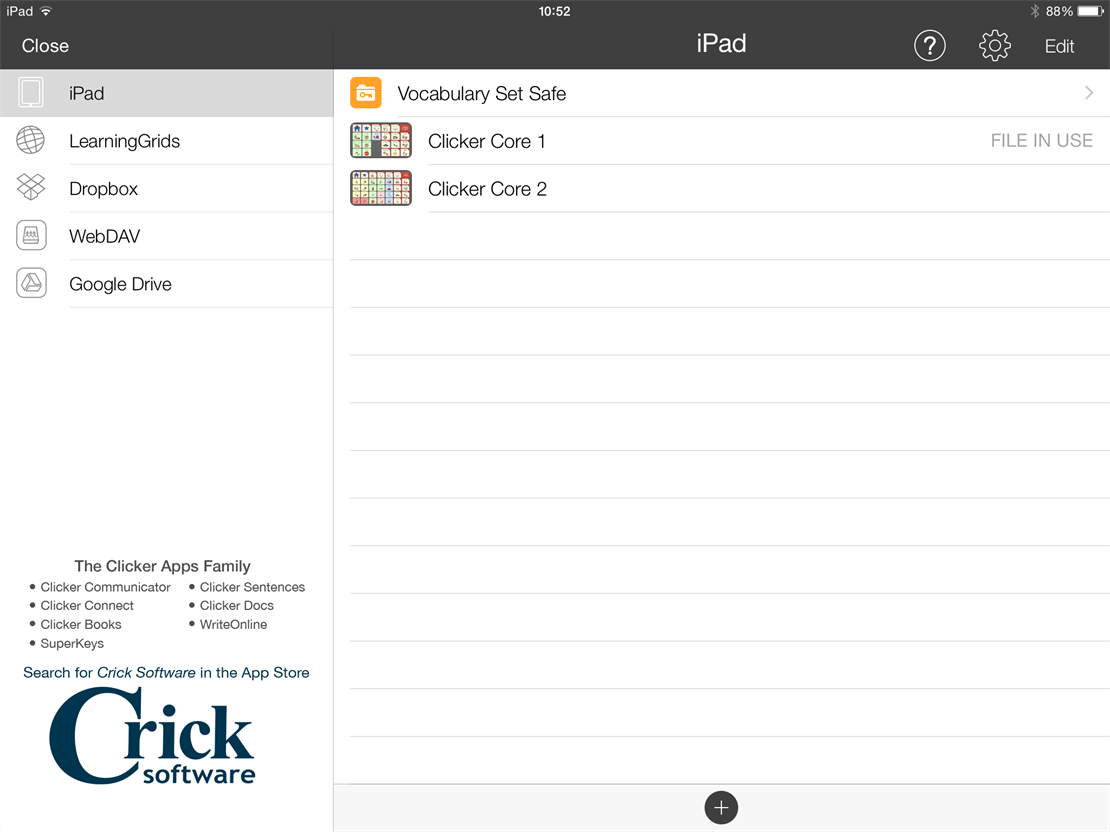The height and width of the screenshot is (832, 1110).
Task: Click the Wi-Fi status bar icon
Action: pyautogui.click(x=46, y=11)
